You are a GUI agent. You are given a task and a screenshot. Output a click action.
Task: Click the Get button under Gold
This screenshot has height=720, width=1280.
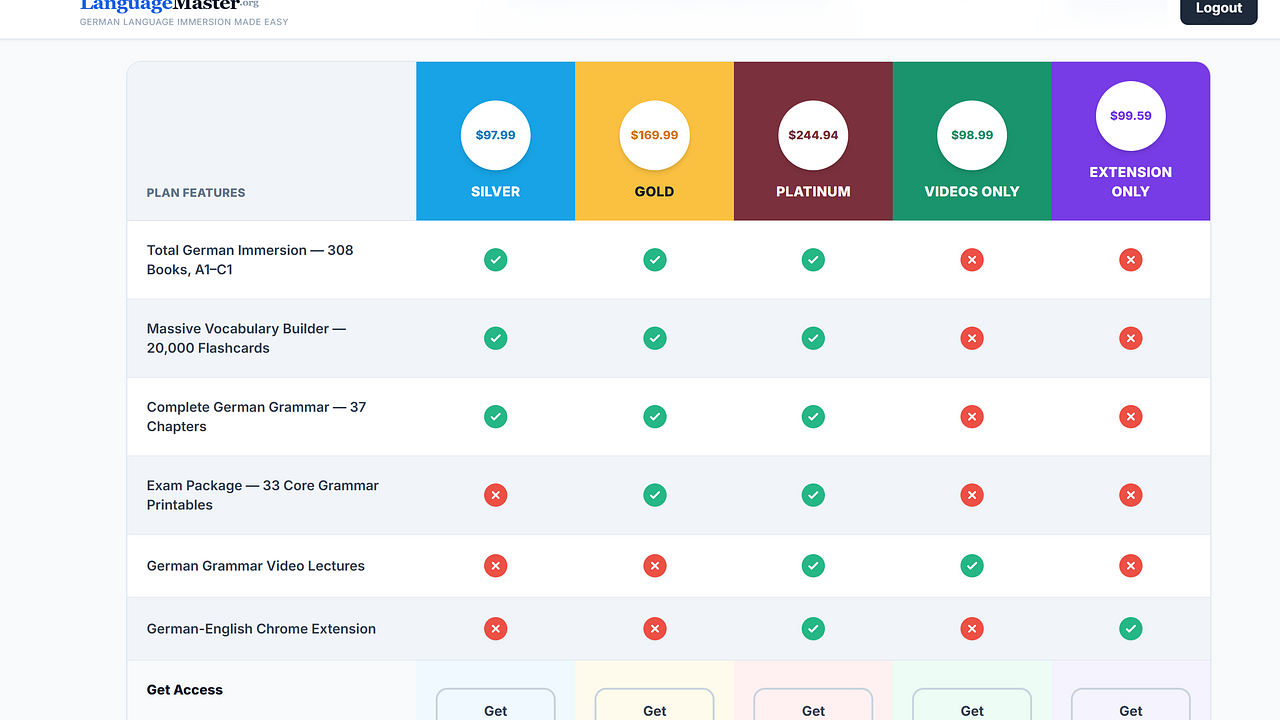[x=654, y=705]
